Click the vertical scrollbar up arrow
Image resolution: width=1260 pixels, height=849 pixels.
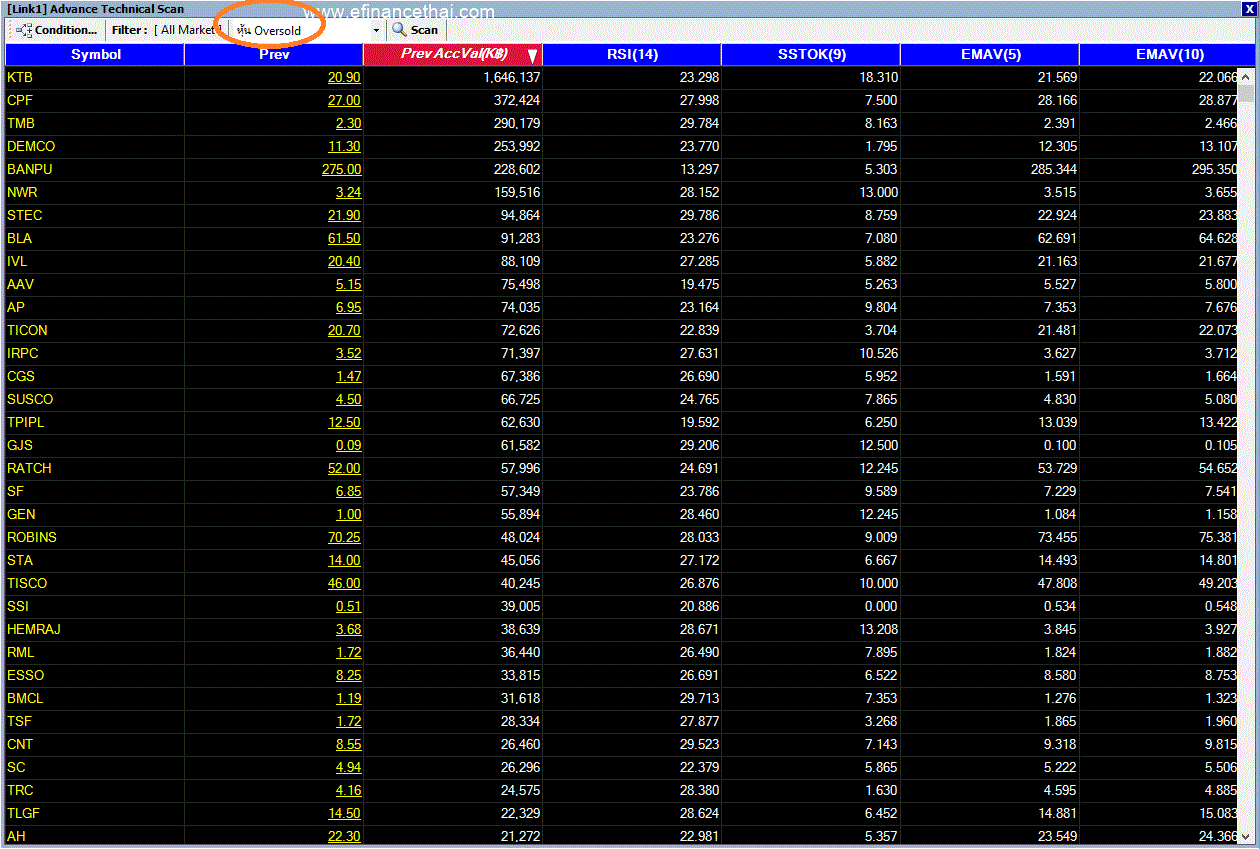pos(1246,76)
